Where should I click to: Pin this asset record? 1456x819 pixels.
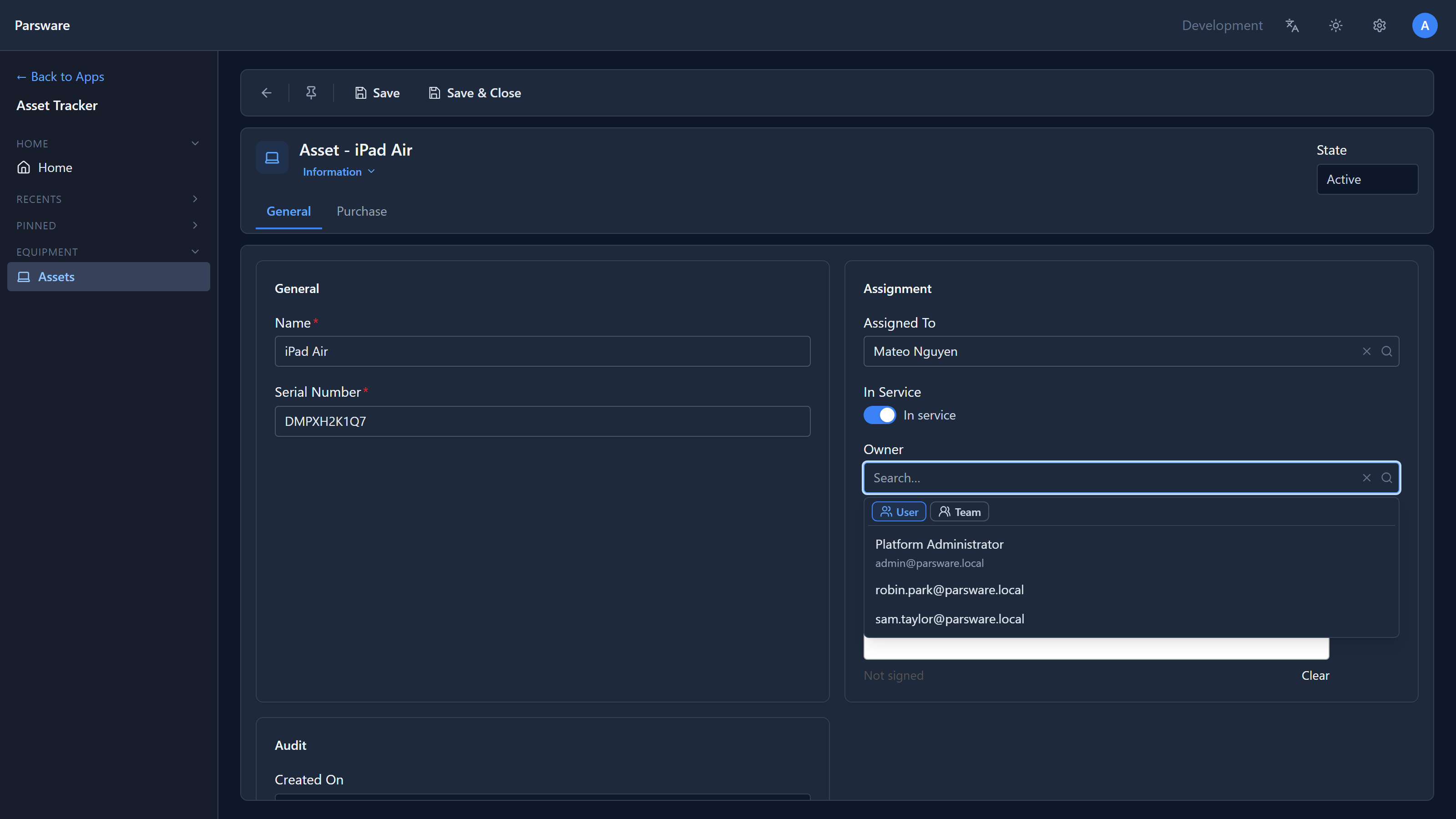tap(311, 93)
